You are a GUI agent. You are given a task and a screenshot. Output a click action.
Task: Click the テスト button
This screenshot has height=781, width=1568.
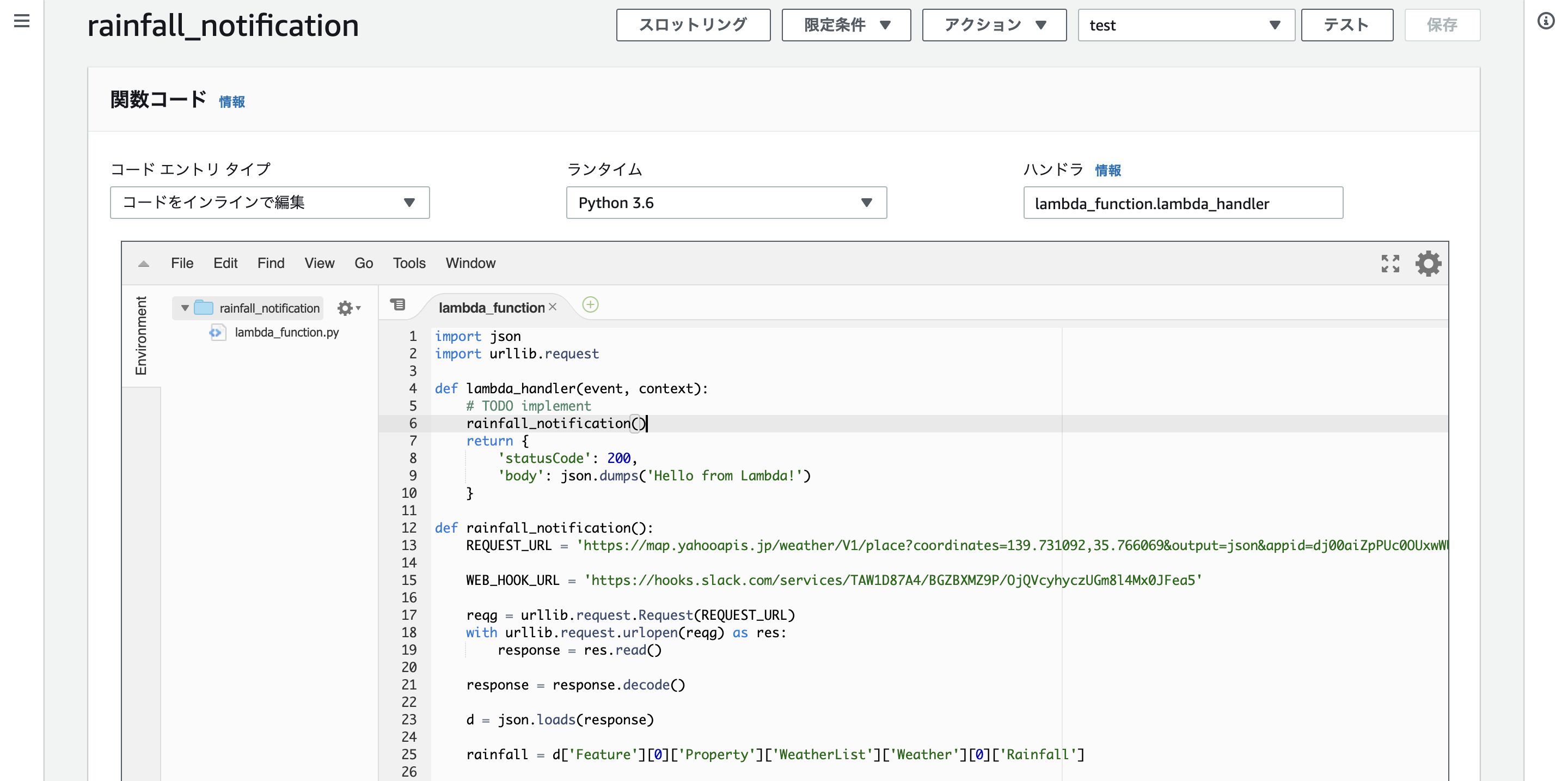pos(1347,25)
